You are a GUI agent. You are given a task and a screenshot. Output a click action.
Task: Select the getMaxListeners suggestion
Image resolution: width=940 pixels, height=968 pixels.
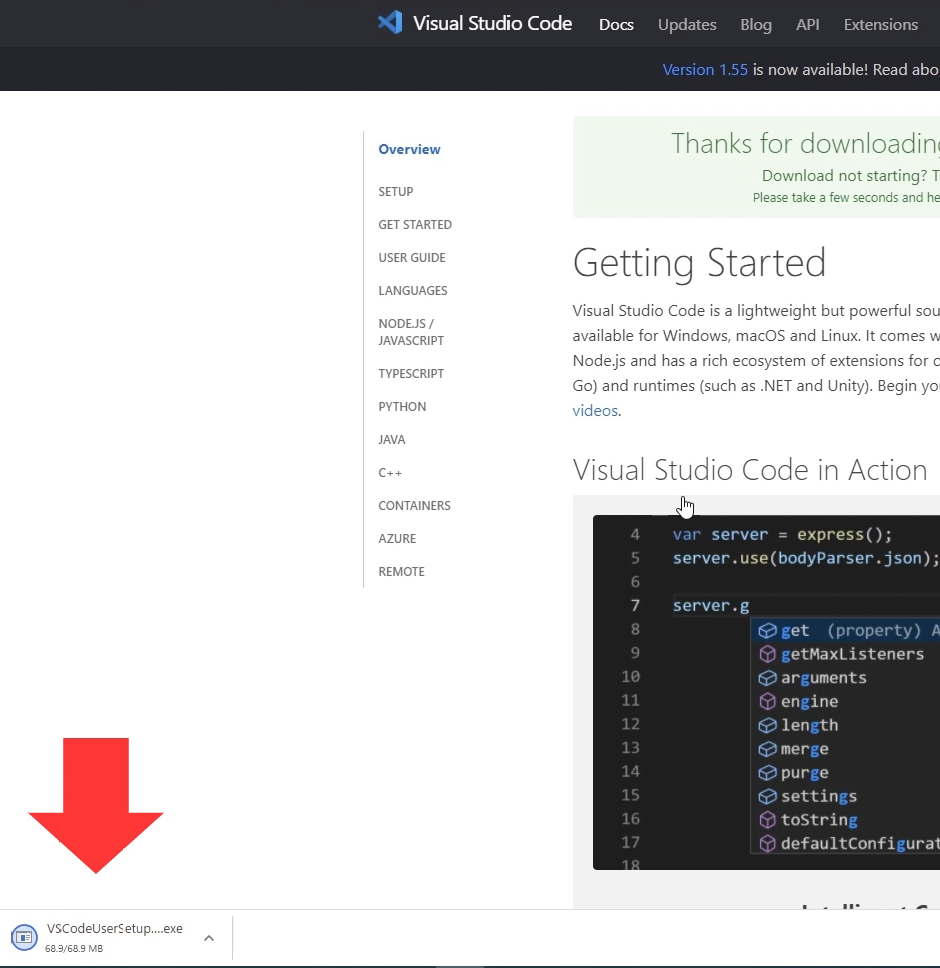(x=846, y=654)
